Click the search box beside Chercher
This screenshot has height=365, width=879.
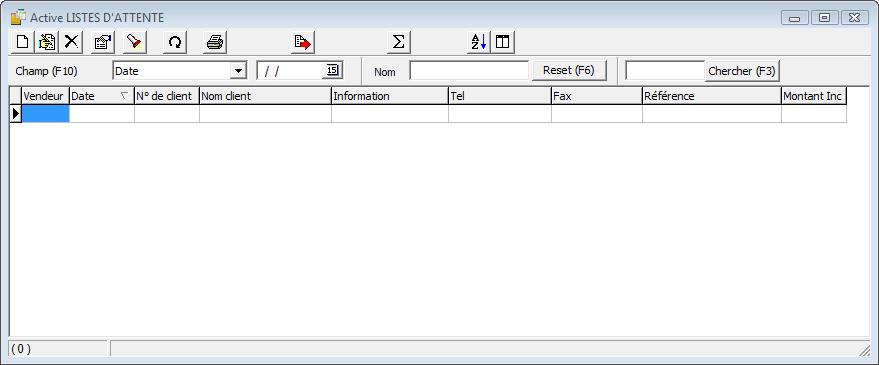(665, 71)
